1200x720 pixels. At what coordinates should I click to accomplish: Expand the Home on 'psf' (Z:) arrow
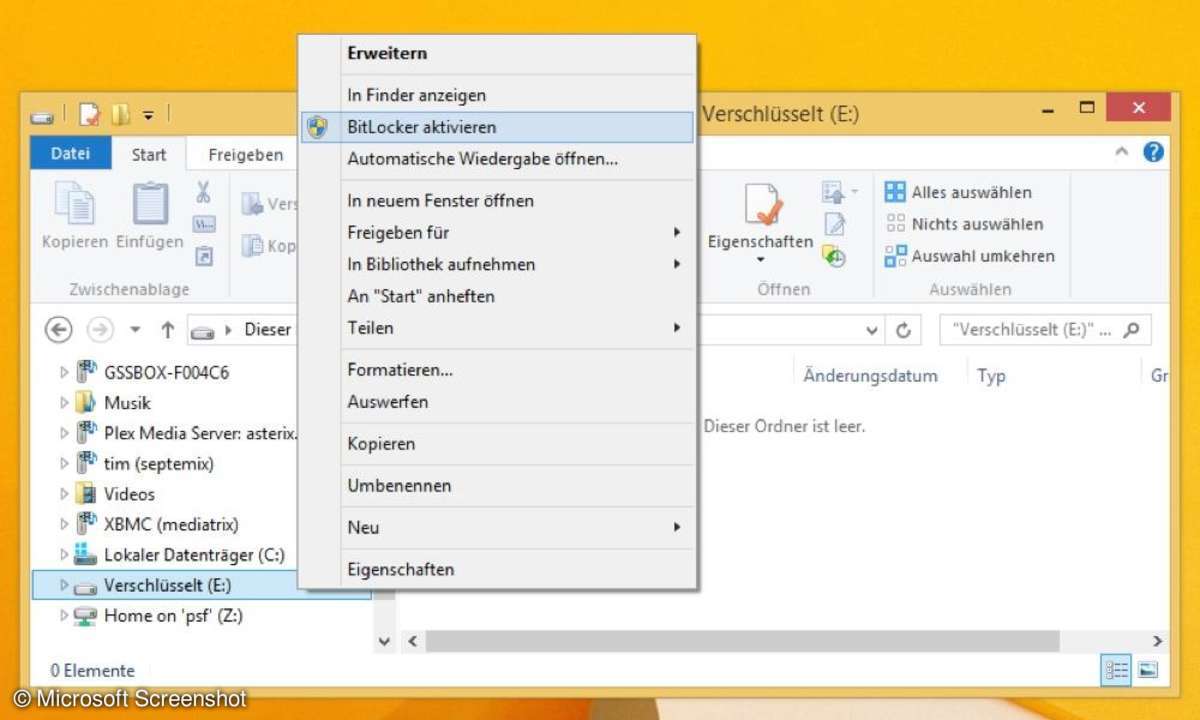(64, 616)
